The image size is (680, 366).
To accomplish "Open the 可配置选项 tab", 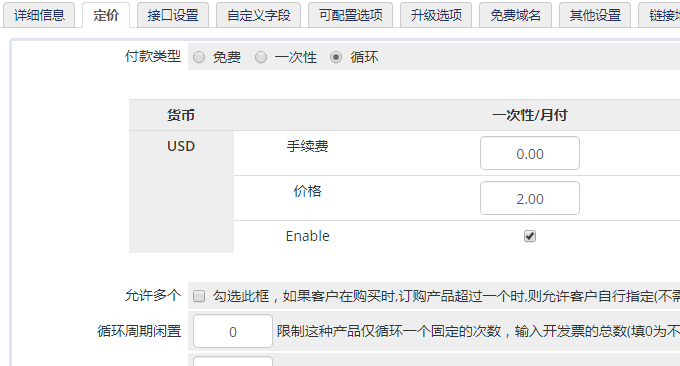I will (350, 15).
